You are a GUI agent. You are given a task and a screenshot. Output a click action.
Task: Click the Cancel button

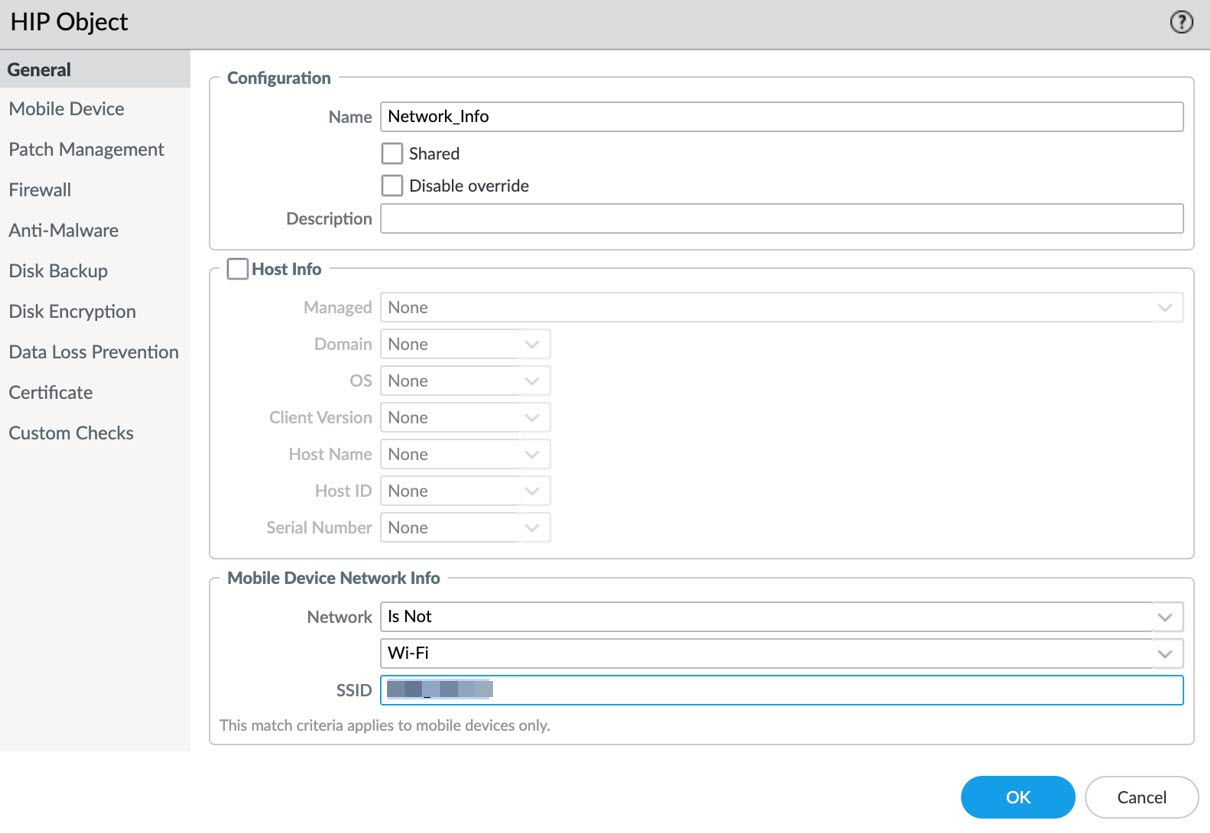[1141, 797]
